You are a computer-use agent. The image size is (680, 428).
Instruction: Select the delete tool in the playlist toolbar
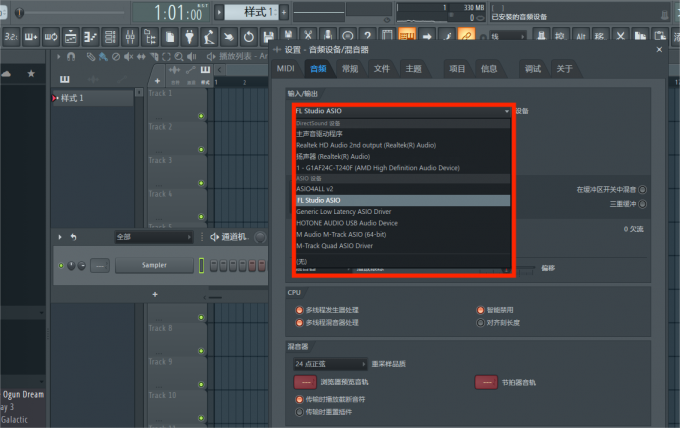(x=116, y=56)
